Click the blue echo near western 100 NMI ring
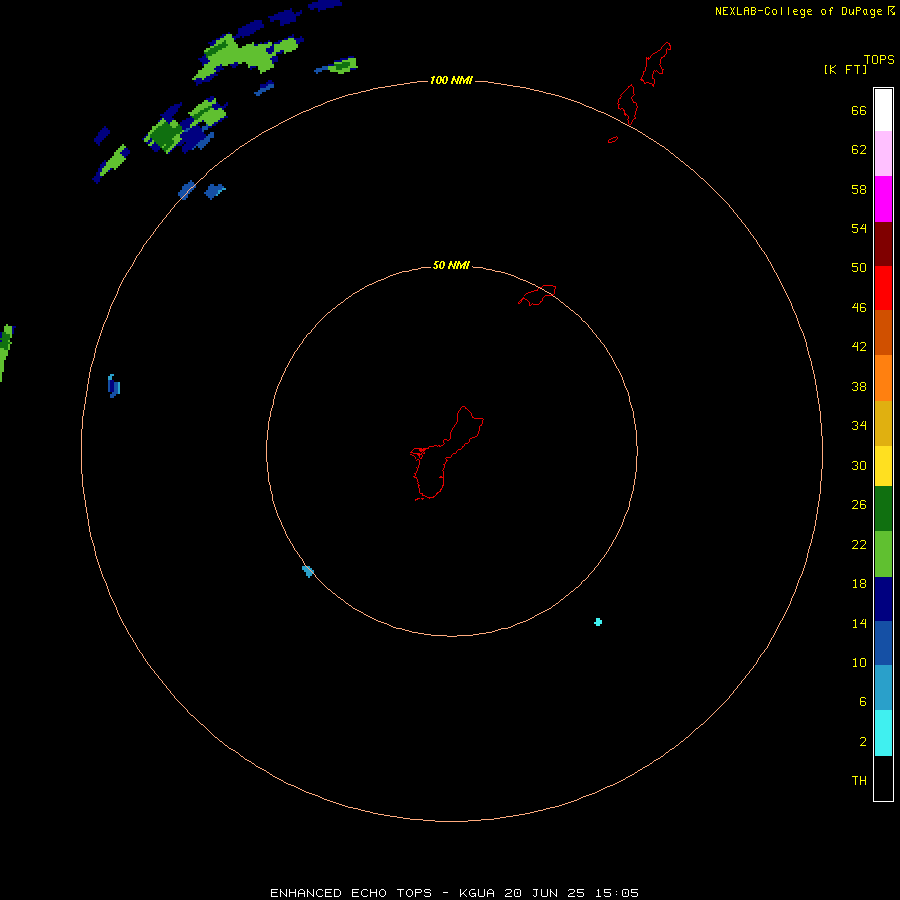 coord(114,386)
